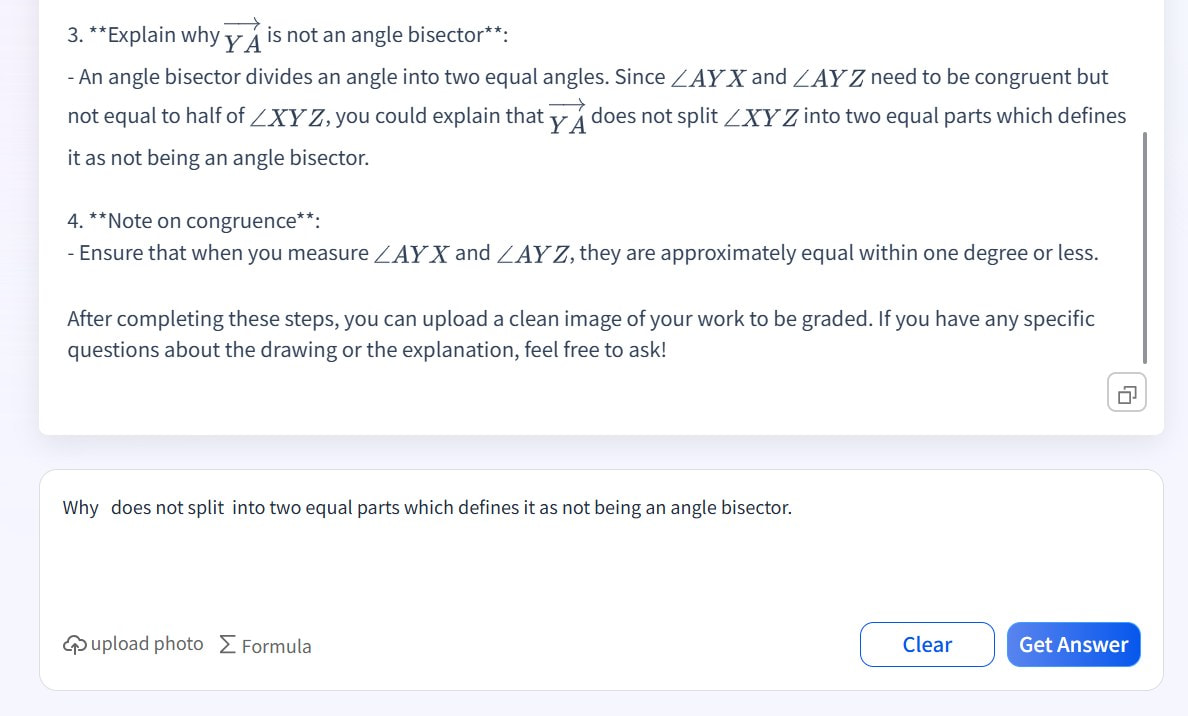
Task: Place cursor after 'angle bisector.' in the input
Action: pyautogui.click(x=793, y=508)
